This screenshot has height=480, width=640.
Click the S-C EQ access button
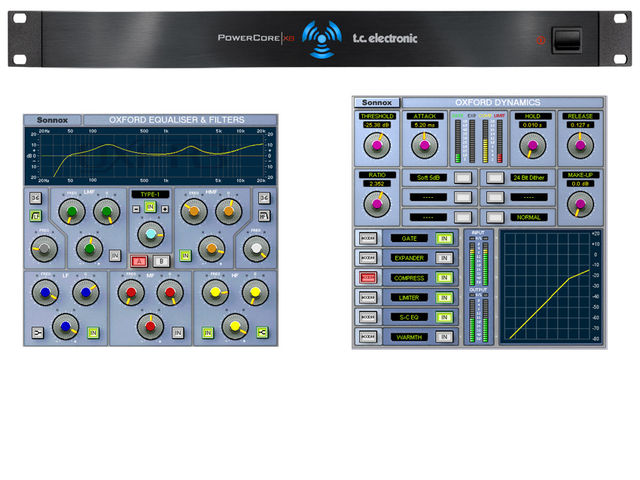(x=368, y=317)
